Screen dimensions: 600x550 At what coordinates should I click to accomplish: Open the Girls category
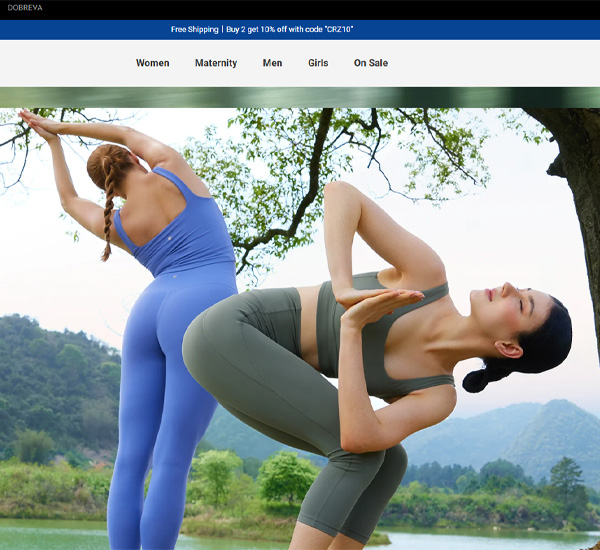point(318,63)
